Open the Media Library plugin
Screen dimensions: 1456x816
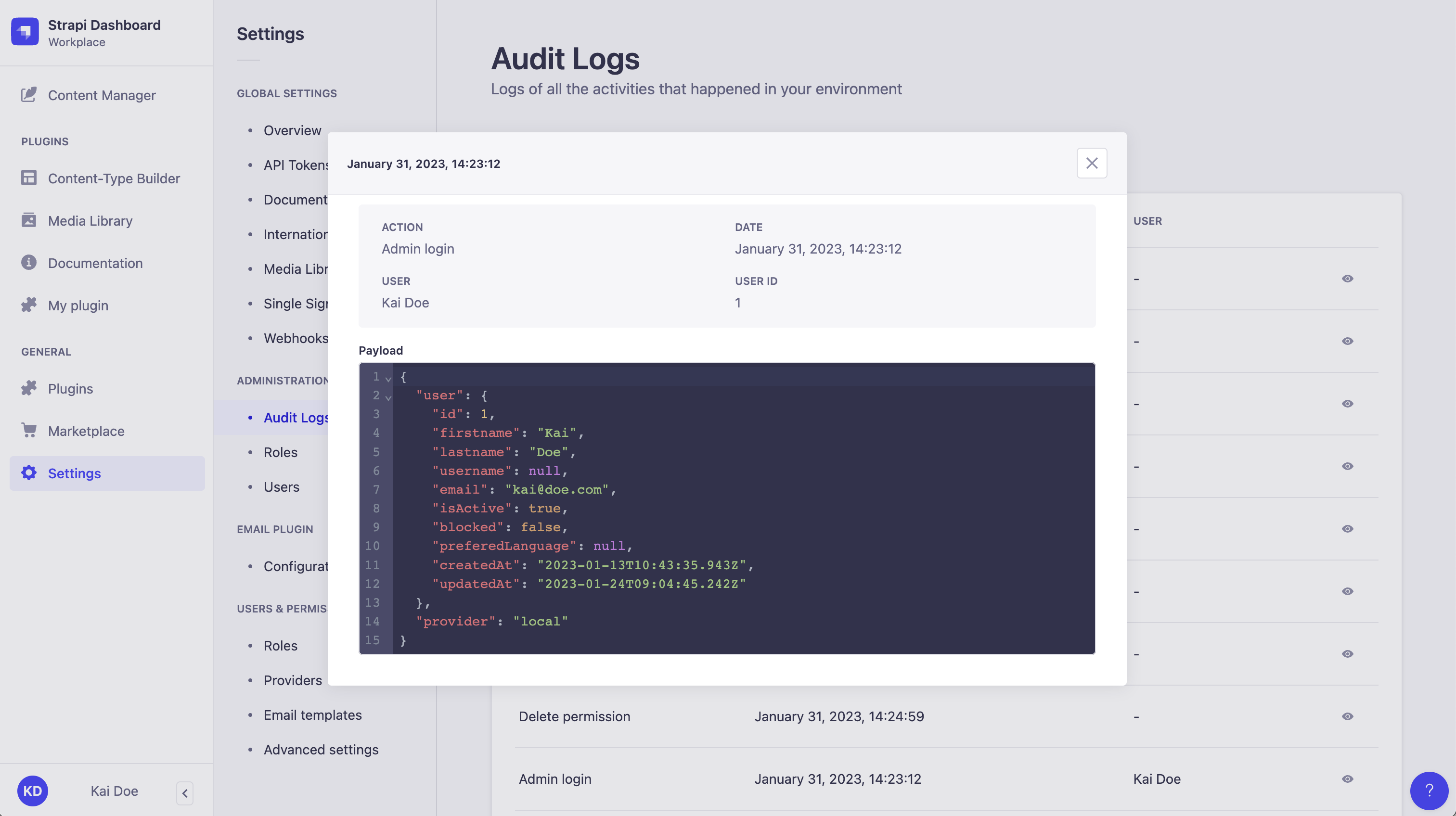coord(90,220)
